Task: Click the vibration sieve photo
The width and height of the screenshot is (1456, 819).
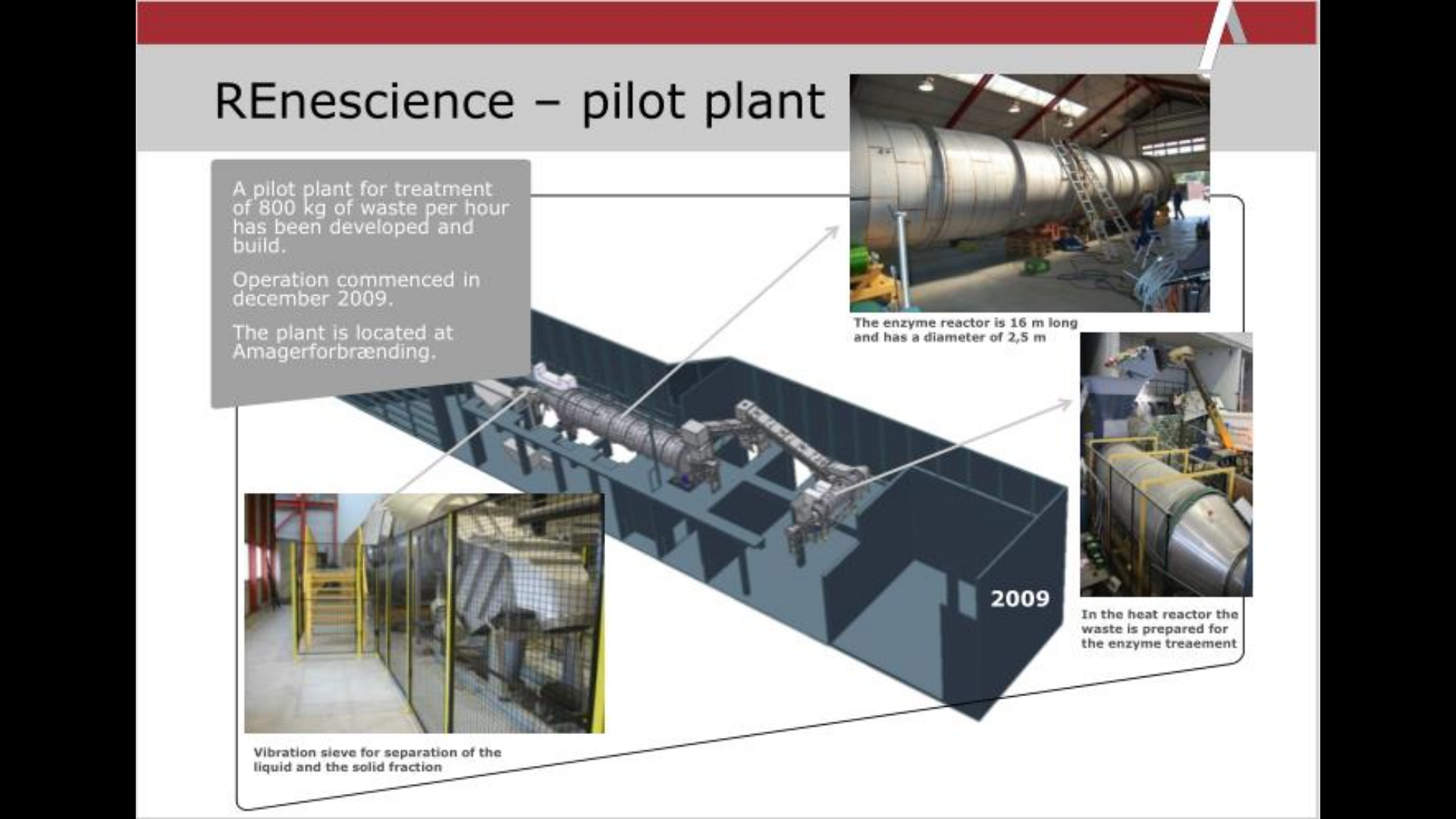Action: tap(424, 613)
